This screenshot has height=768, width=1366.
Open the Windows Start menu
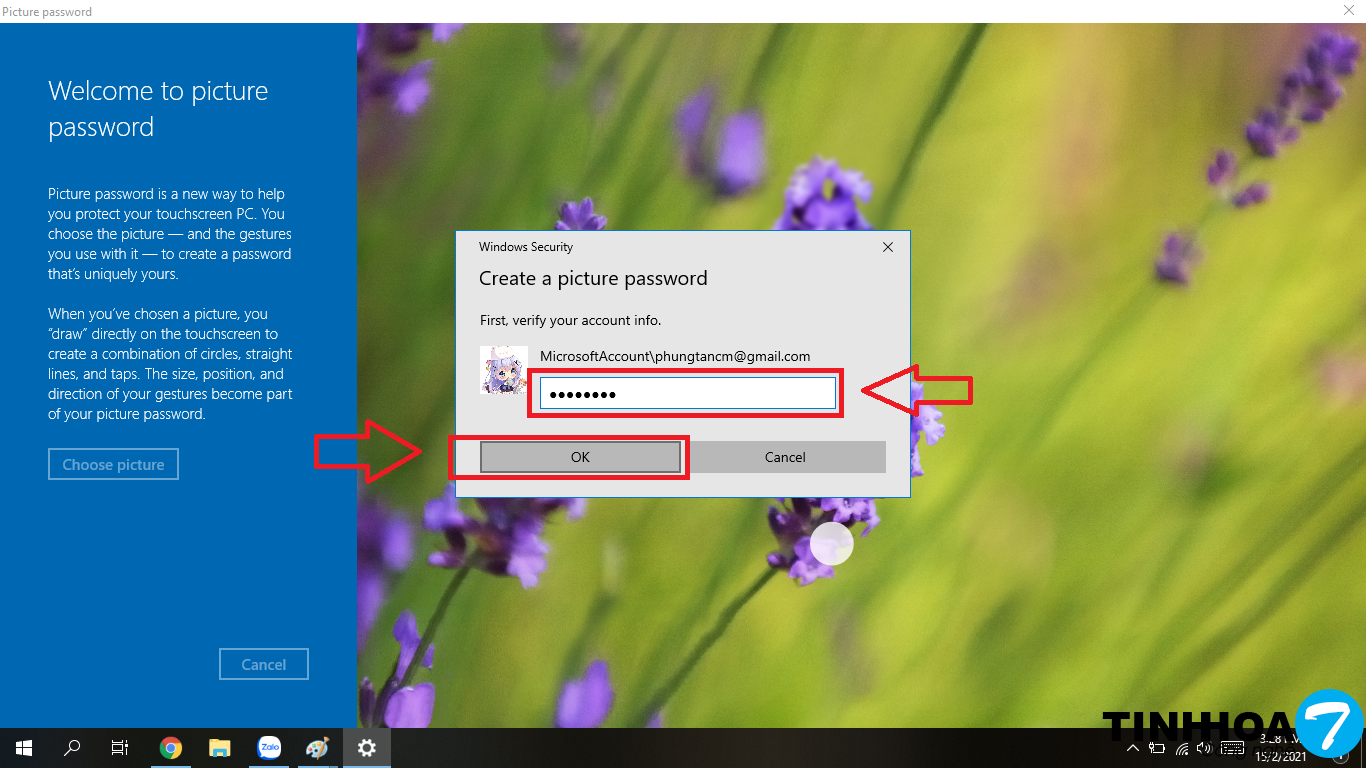pos(24,748)
